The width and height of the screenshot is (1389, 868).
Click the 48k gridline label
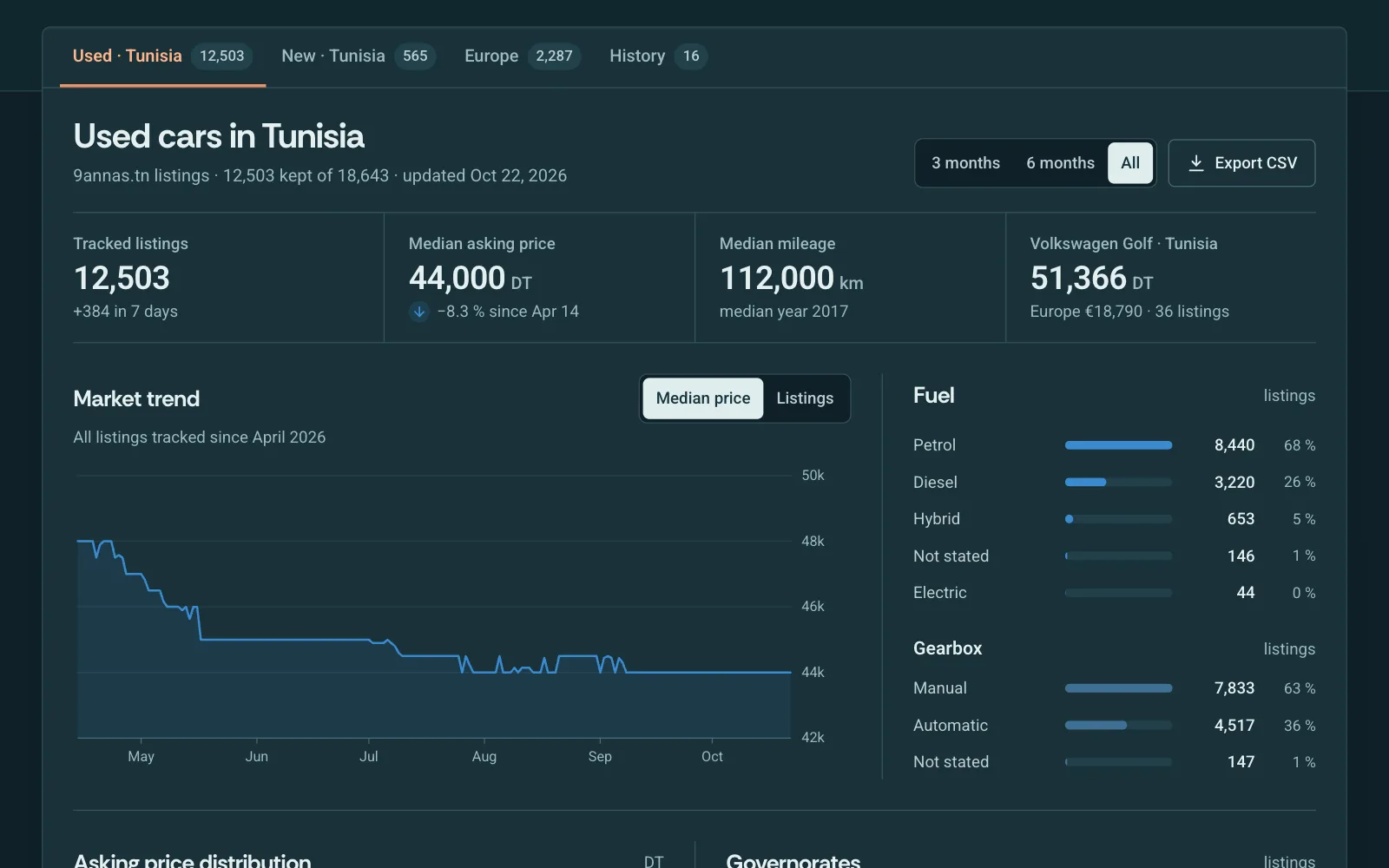813,541
